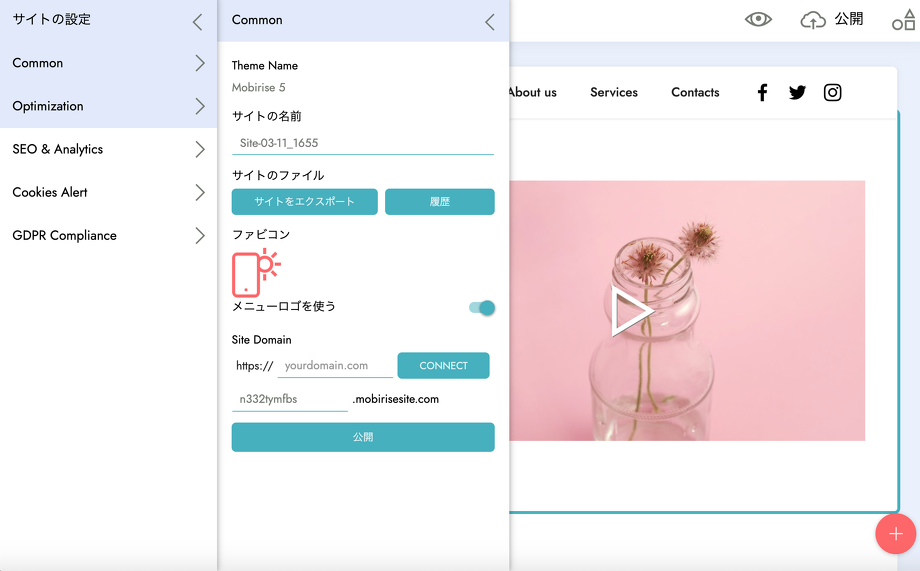
Task: Open the shapes icon at top right
Action: pos(903,20)
